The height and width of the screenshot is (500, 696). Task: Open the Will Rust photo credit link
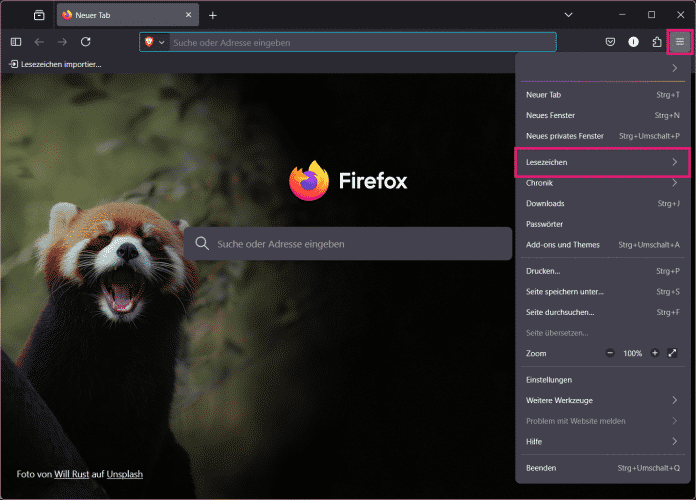[x=73, y=473]
